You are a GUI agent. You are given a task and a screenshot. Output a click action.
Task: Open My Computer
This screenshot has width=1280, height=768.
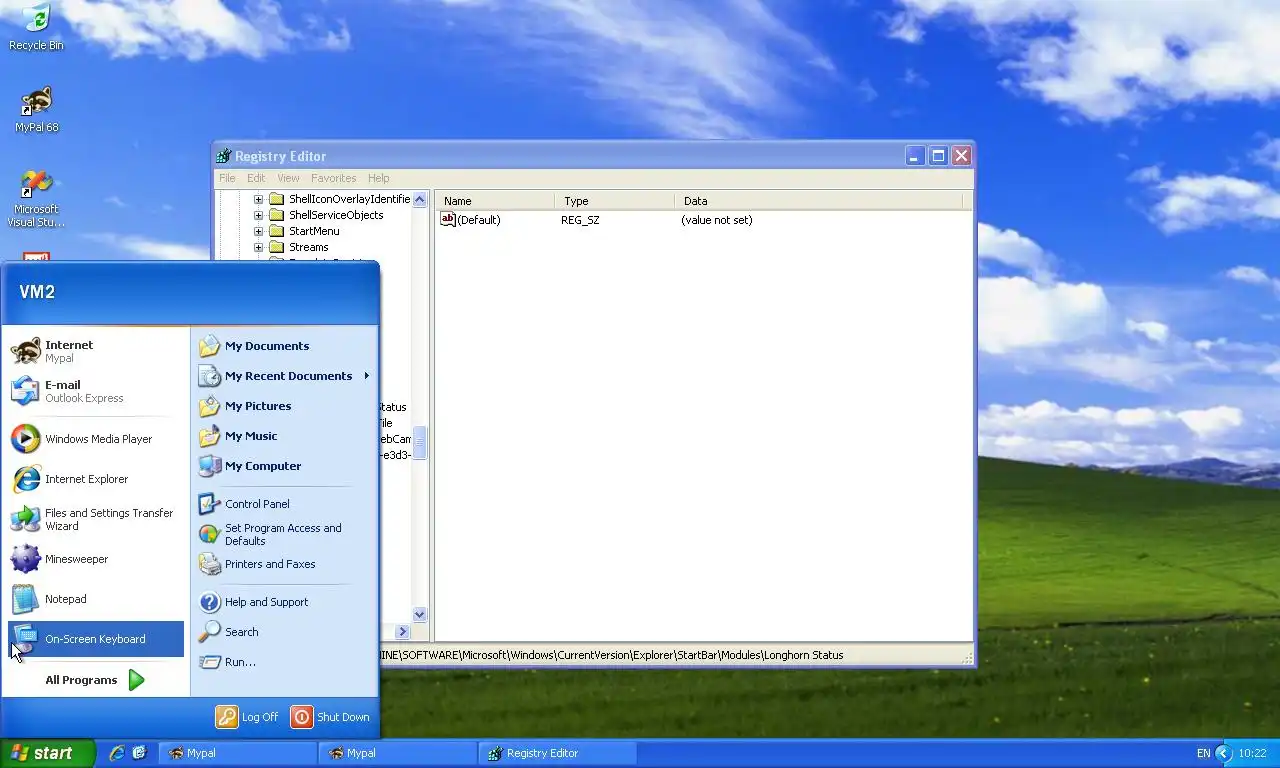pyautogui.click(x=284, y=466)
